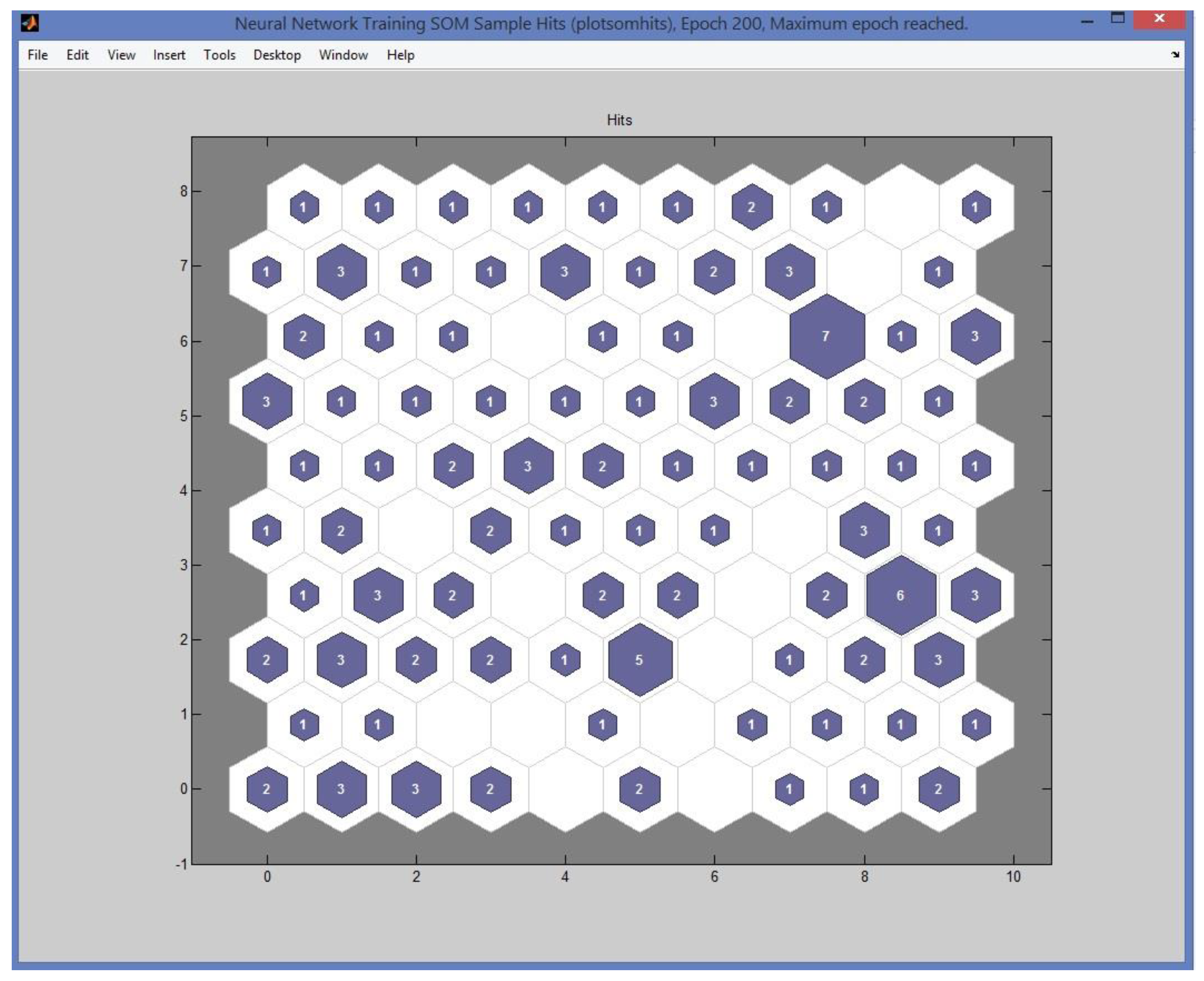
Task: Open the Edit menu
Action: (x=78, y=55)
